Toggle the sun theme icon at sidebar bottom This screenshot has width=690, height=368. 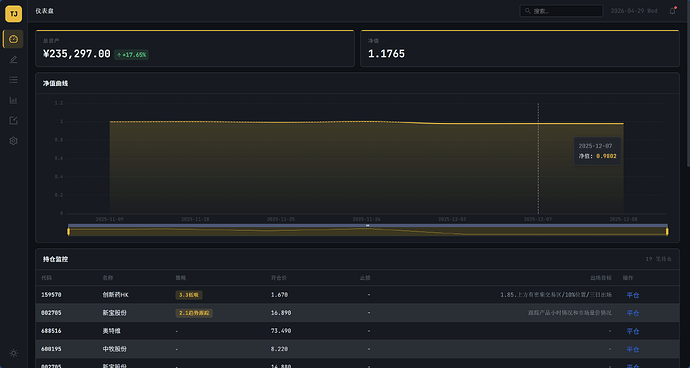pos(14,353)
